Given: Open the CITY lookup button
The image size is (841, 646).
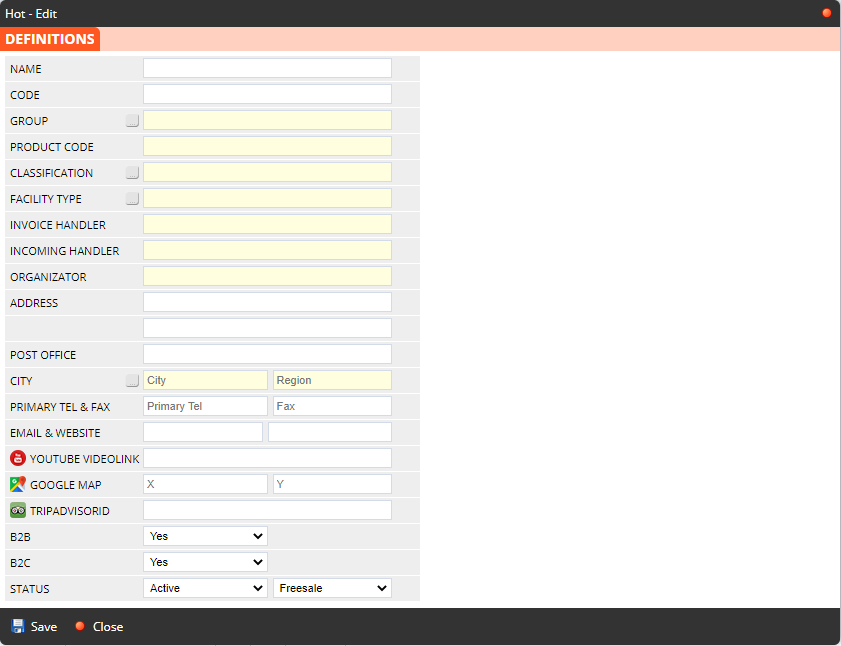Looking at the screenshot, I should 132,381.
